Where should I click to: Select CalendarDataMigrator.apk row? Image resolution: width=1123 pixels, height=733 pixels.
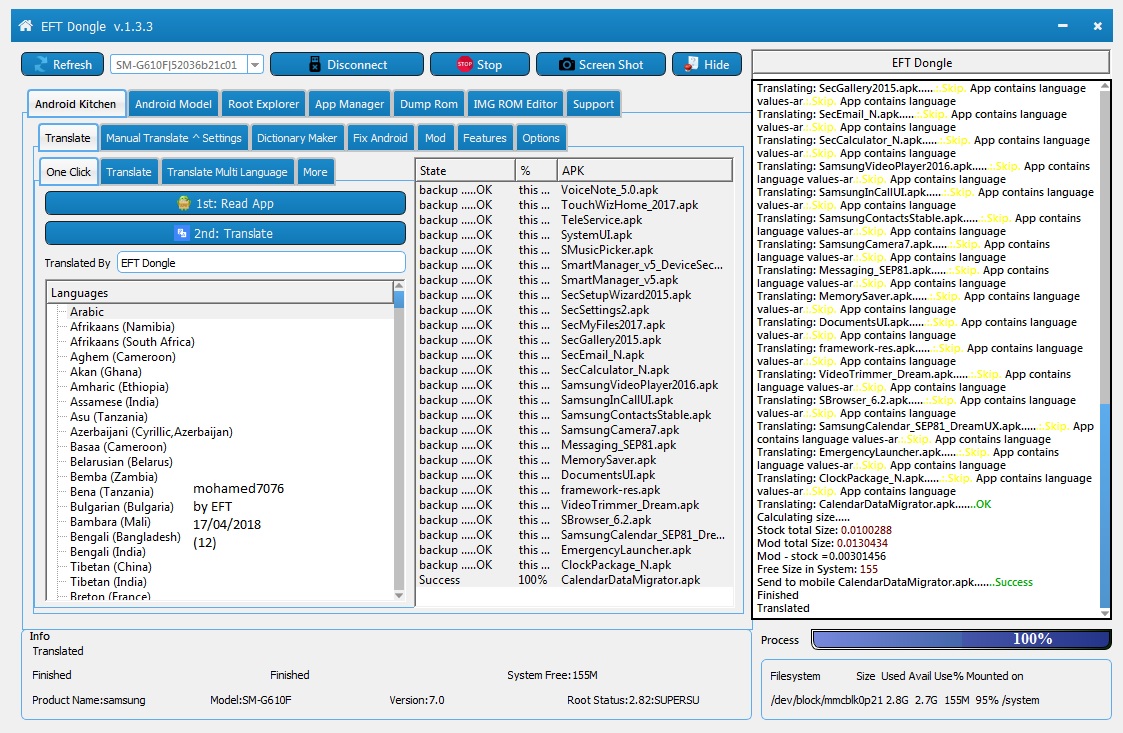(x=574, y=580)
